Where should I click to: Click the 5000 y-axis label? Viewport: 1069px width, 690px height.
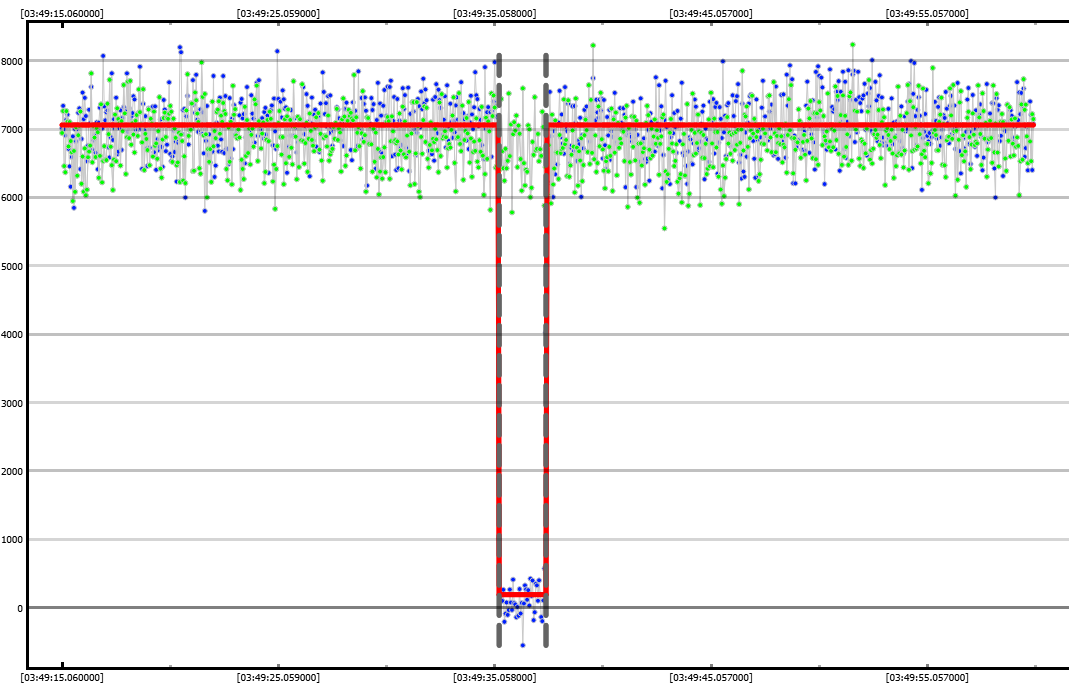pos(12,267)
